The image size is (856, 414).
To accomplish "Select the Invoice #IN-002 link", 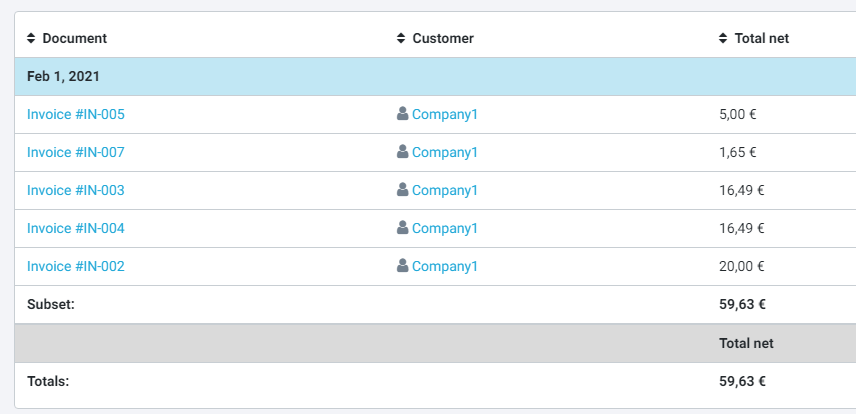I will pos(76,267).
